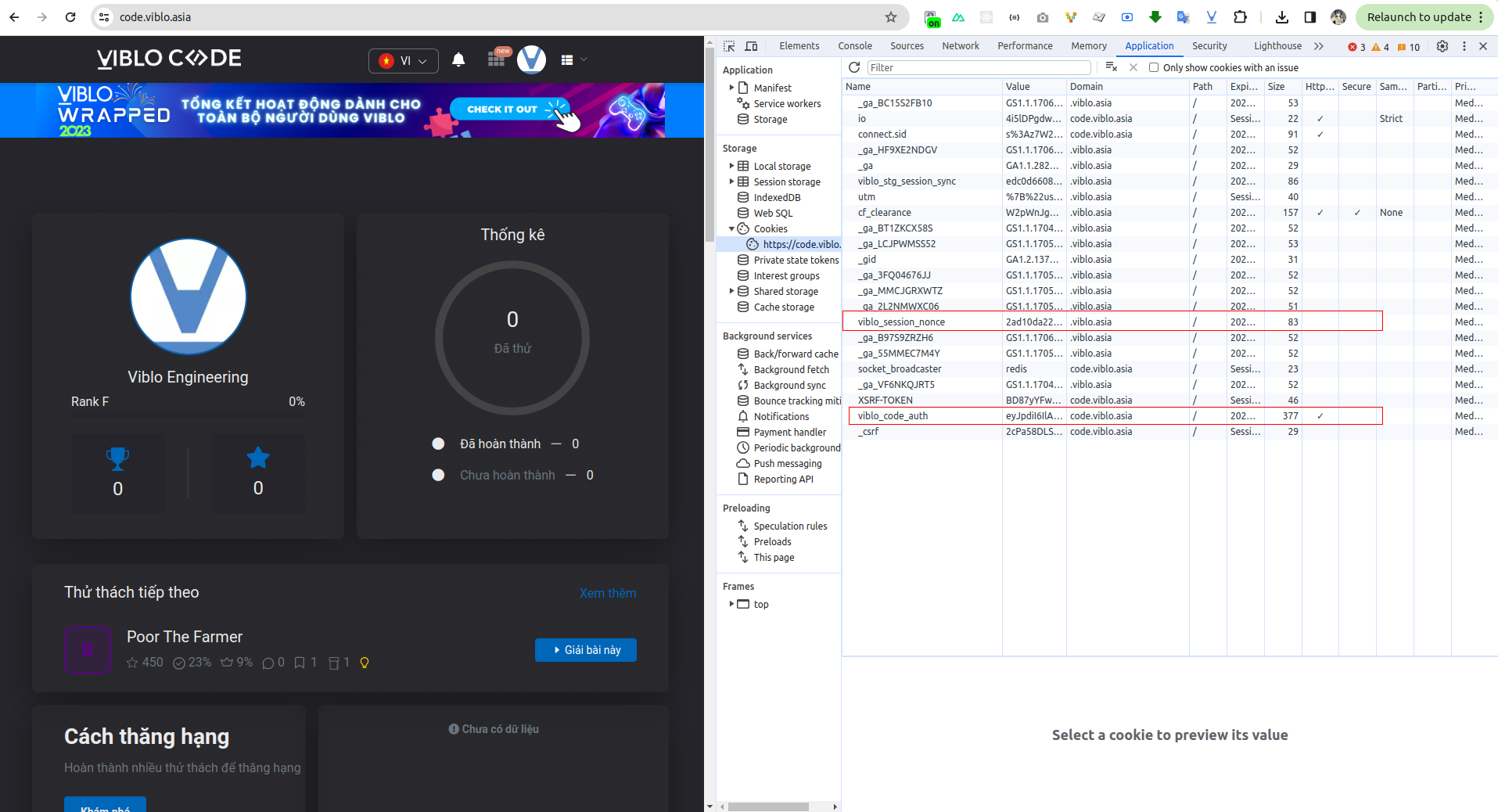Toggle the device toolbar in DevTools

pos(751,46)
